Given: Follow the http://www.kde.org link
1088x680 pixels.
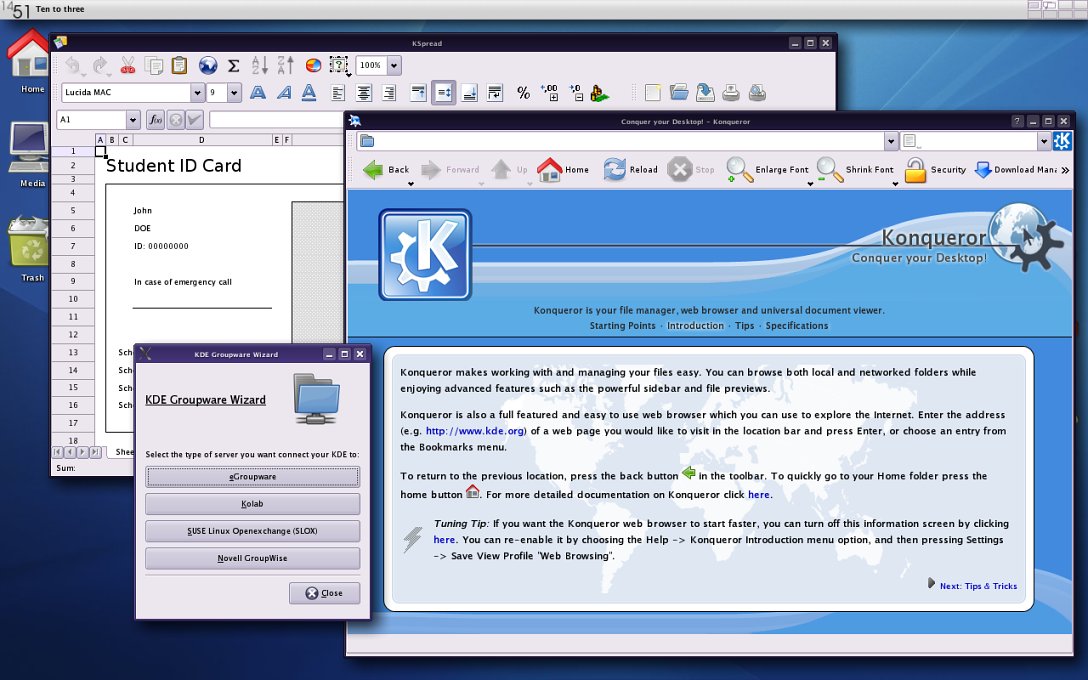Looking at the screenshot, I should 475,431.
